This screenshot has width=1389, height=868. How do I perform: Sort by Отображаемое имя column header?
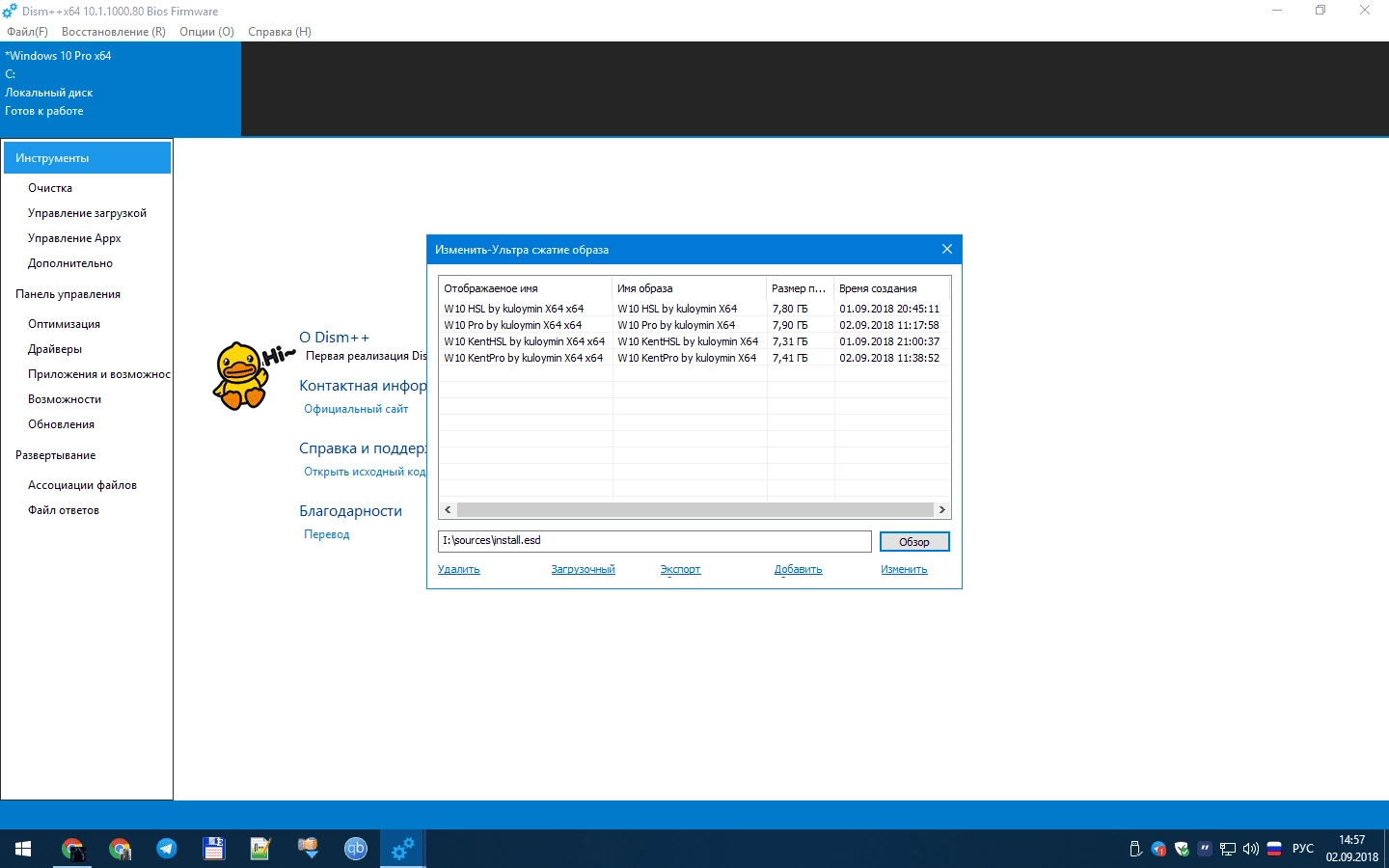(526, 288)
